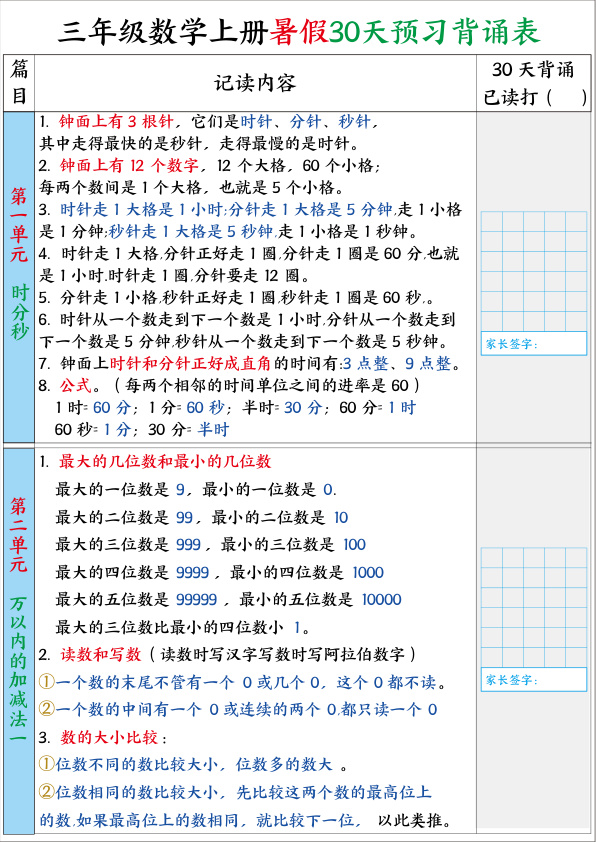Check the top-left cell of second unit grid
596x842 pixels.
492,558
